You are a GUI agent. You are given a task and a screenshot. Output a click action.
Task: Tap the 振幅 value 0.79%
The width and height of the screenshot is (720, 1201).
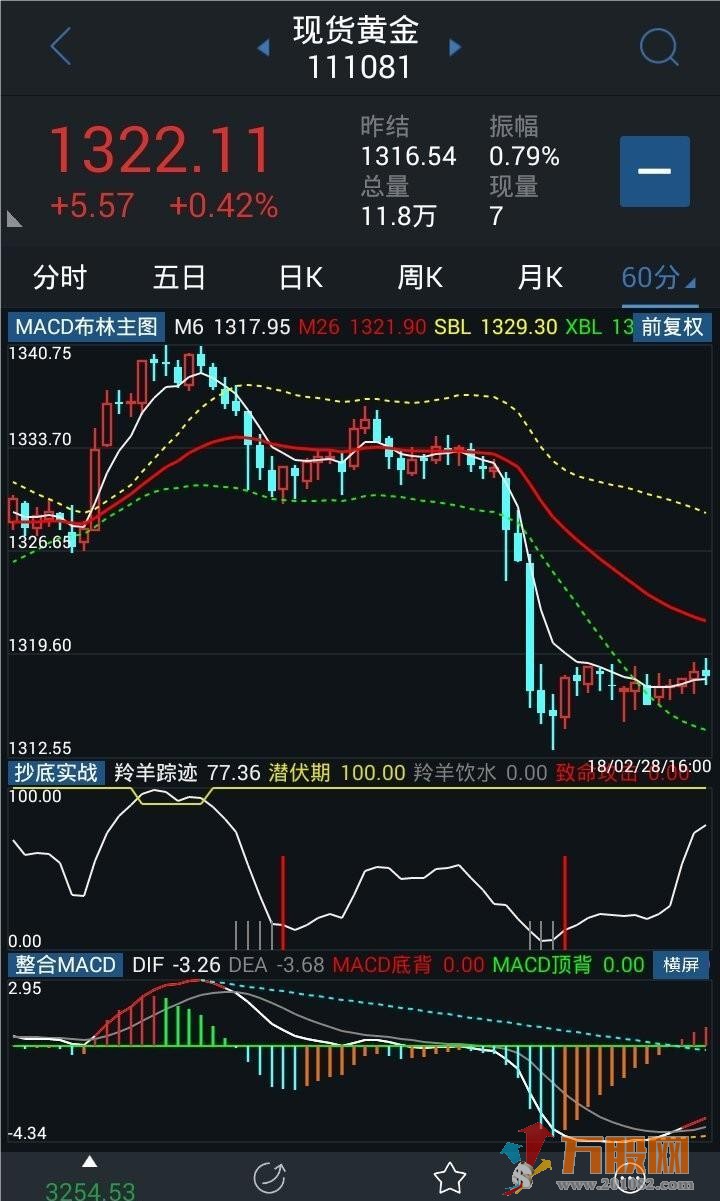[524, 157]
